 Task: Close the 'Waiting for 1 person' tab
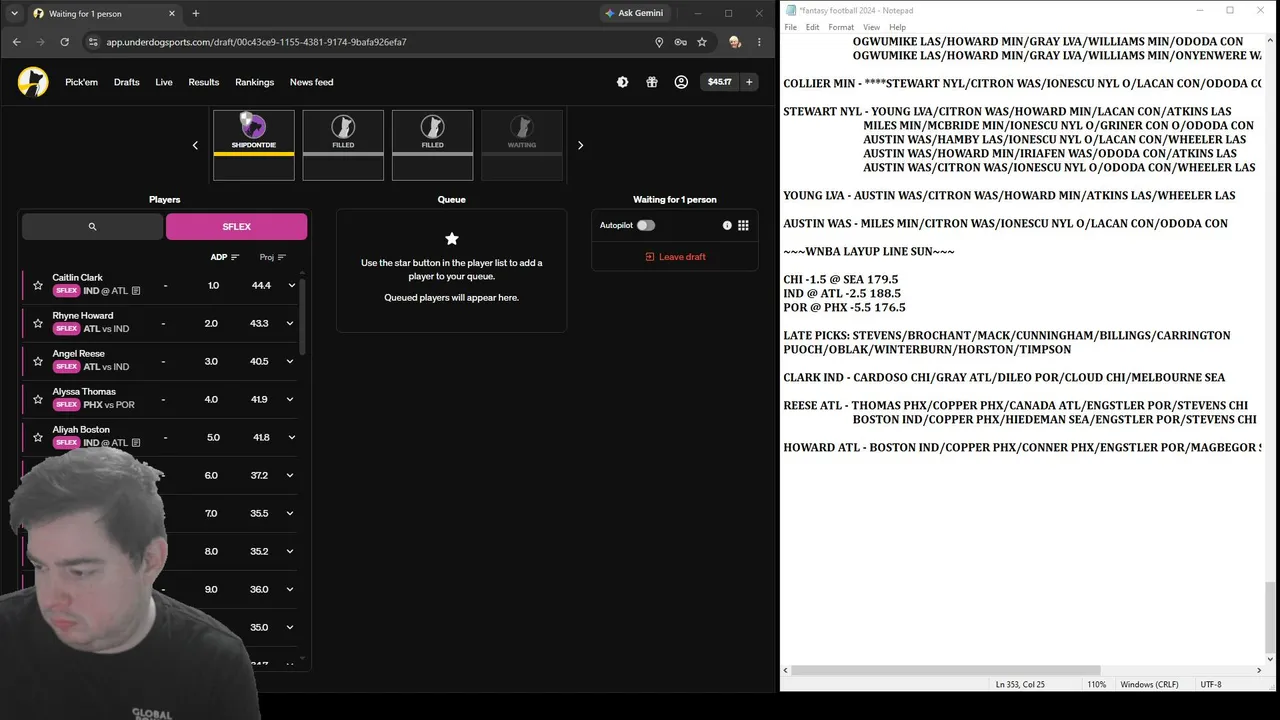[172, 13]
